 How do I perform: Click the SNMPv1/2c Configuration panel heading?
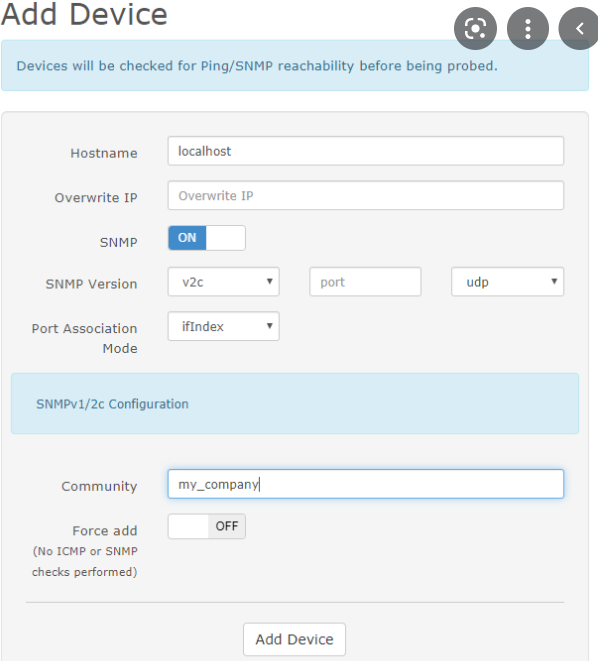tap(112, 404)
